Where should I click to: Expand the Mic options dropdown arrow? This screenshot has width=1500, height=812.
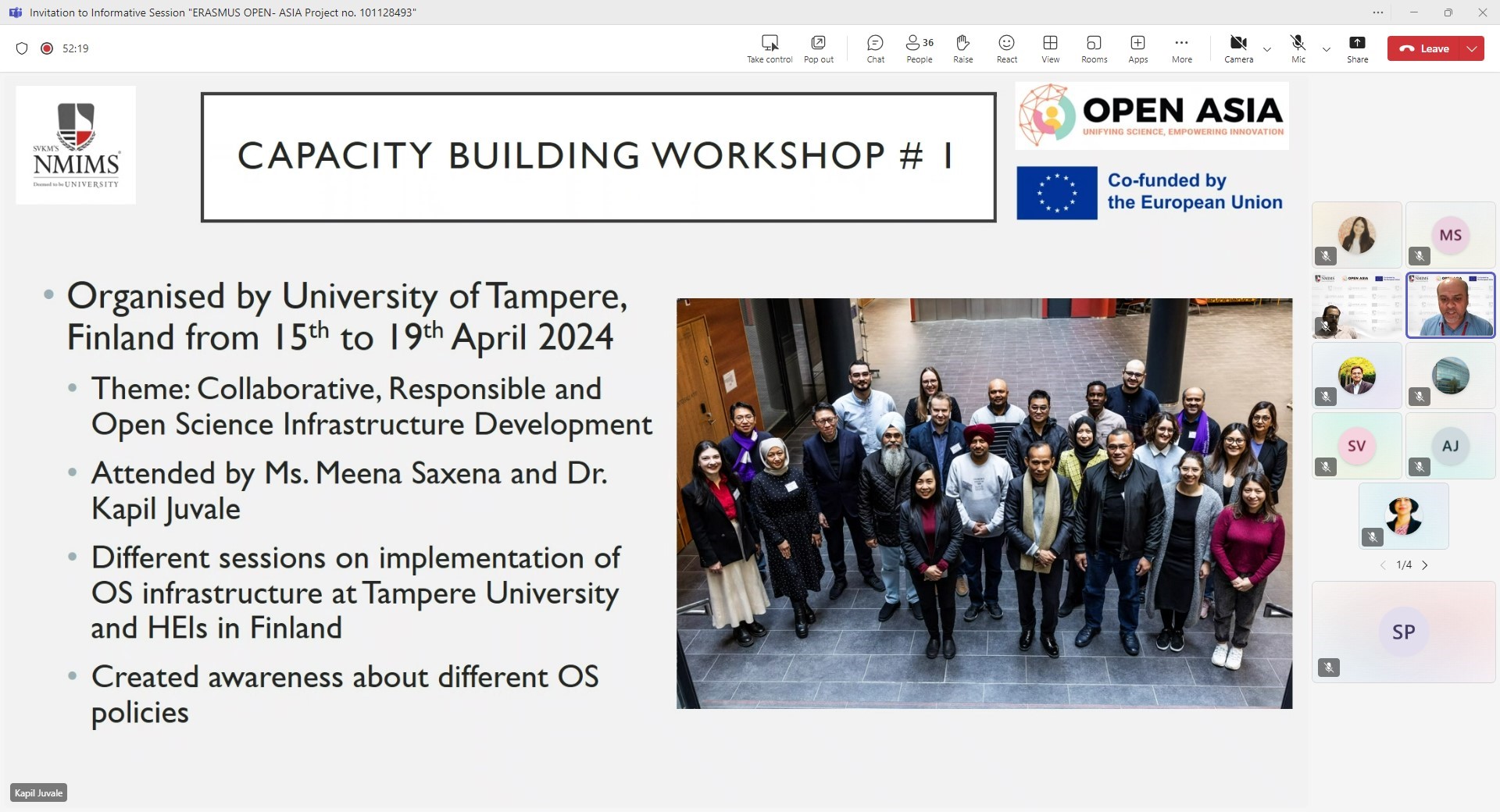pyautogui.click(x=1327, y=49)
